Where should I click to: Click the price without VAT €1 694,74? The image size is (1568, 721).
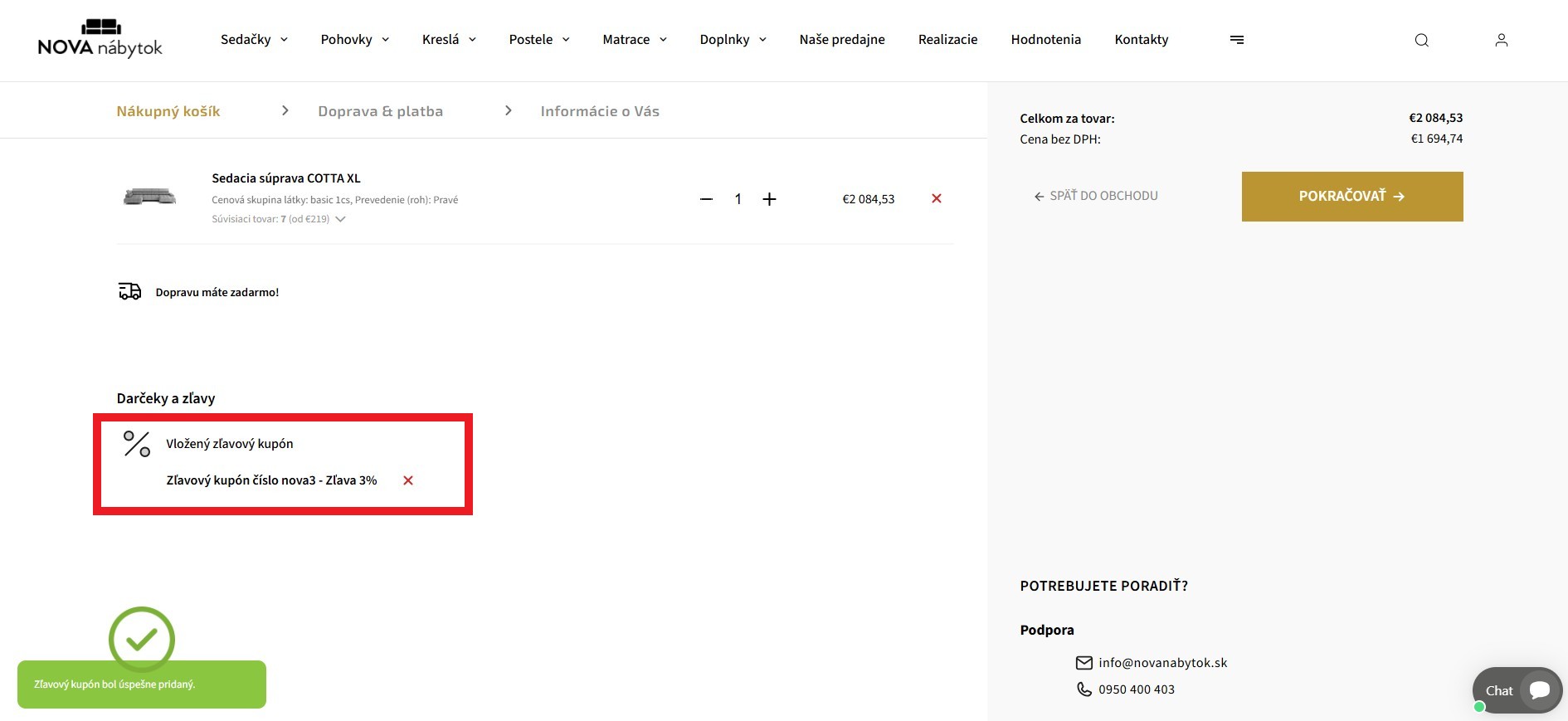coord(1437,139)
